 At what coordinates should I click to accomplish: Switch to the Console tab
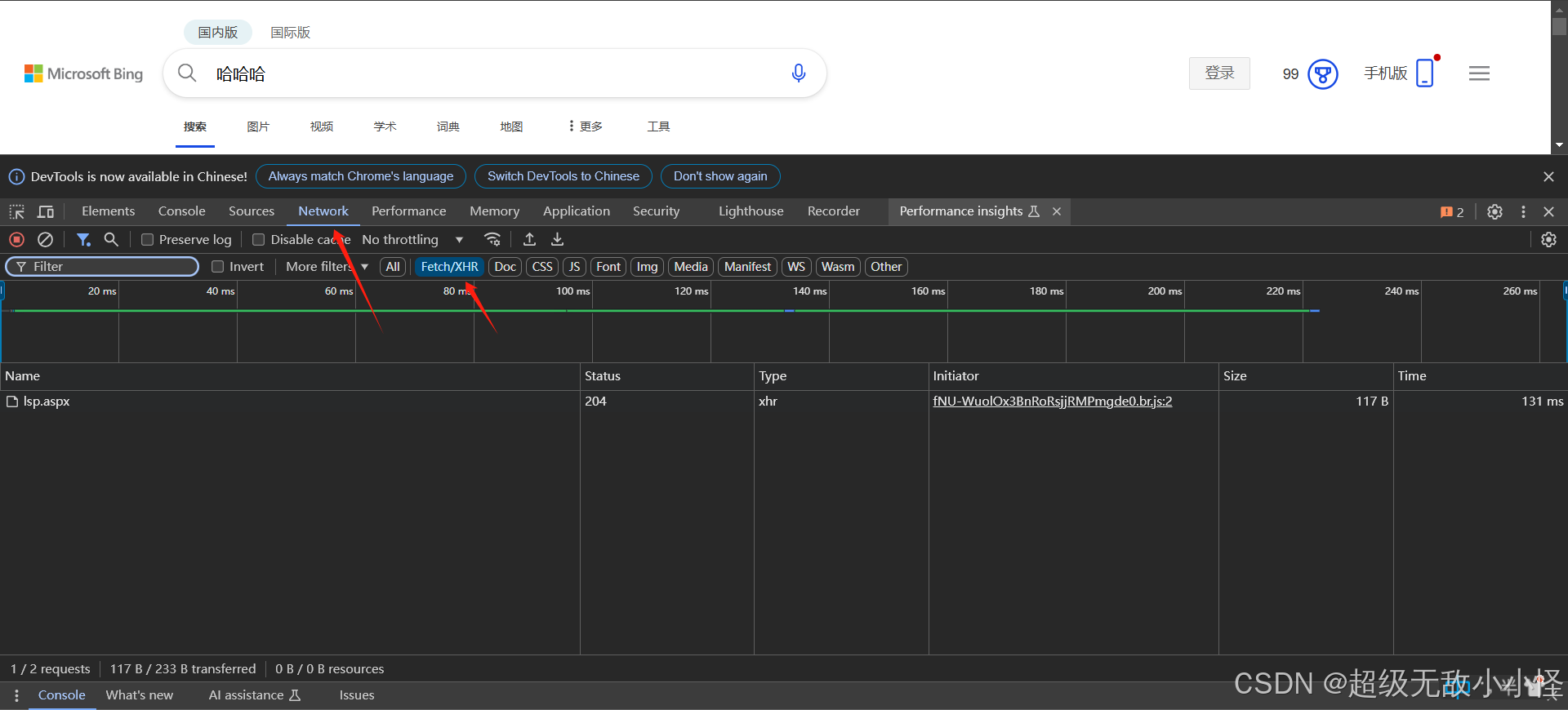[x=181, y=211]
